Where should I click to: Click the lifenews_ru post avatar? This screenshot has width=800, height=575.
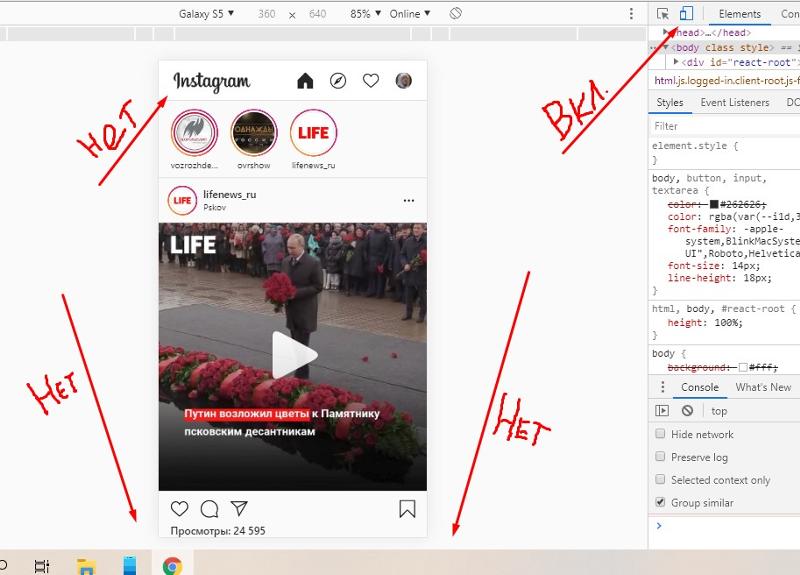point(182,201)
